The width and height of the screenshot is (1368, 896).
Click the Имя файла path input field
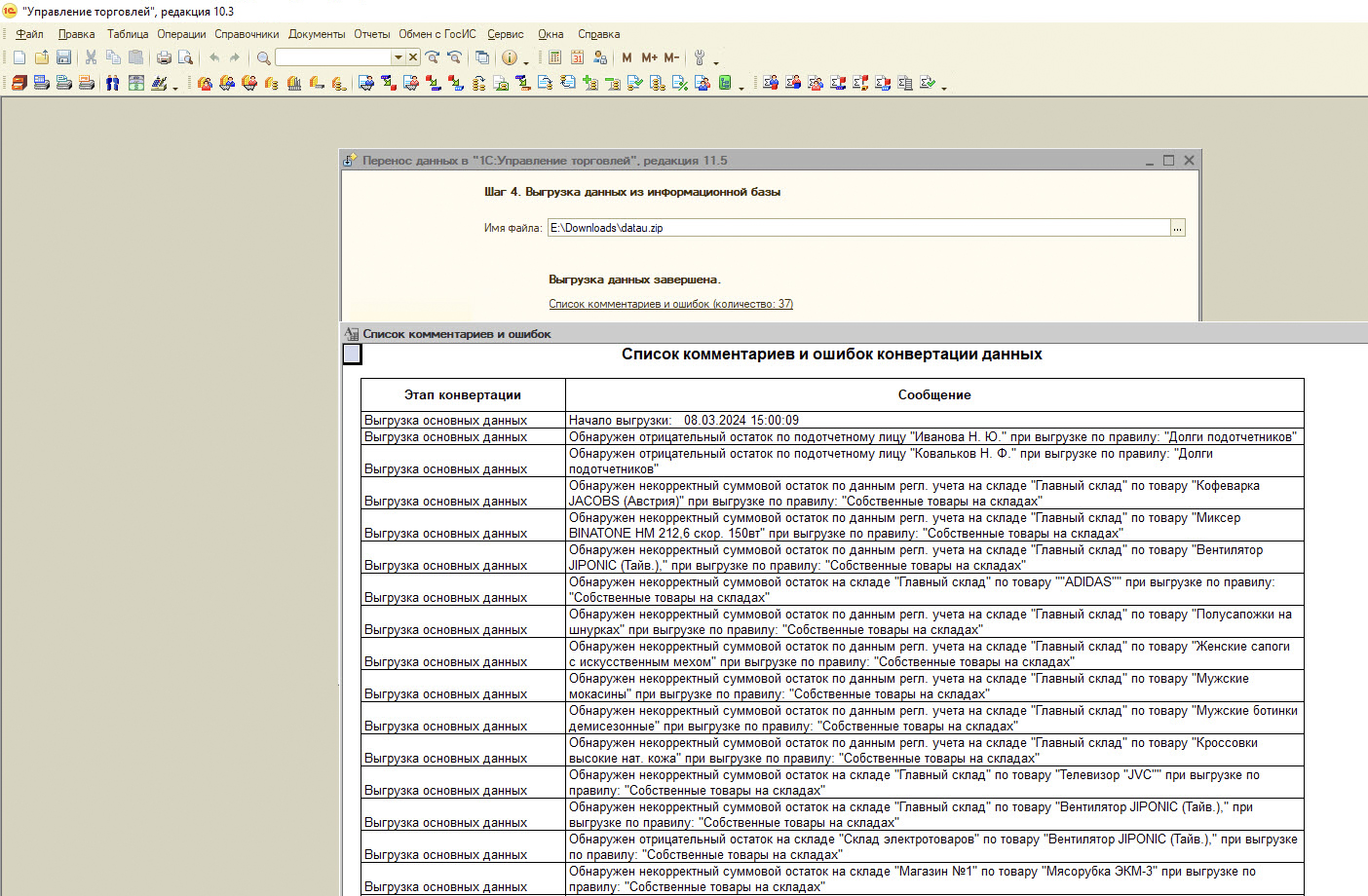tap(858, 228)
